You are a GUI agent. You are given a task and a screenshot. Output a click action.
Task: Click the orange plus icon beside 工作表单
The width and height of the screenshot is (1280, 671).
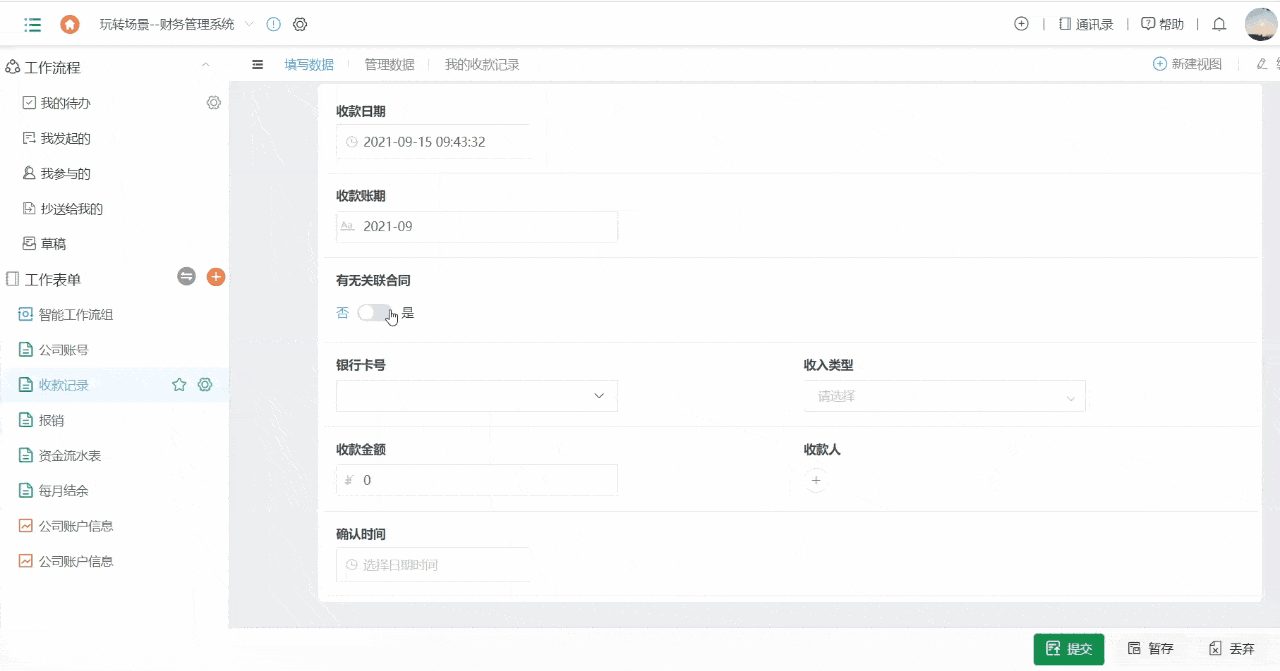(216, 277)
